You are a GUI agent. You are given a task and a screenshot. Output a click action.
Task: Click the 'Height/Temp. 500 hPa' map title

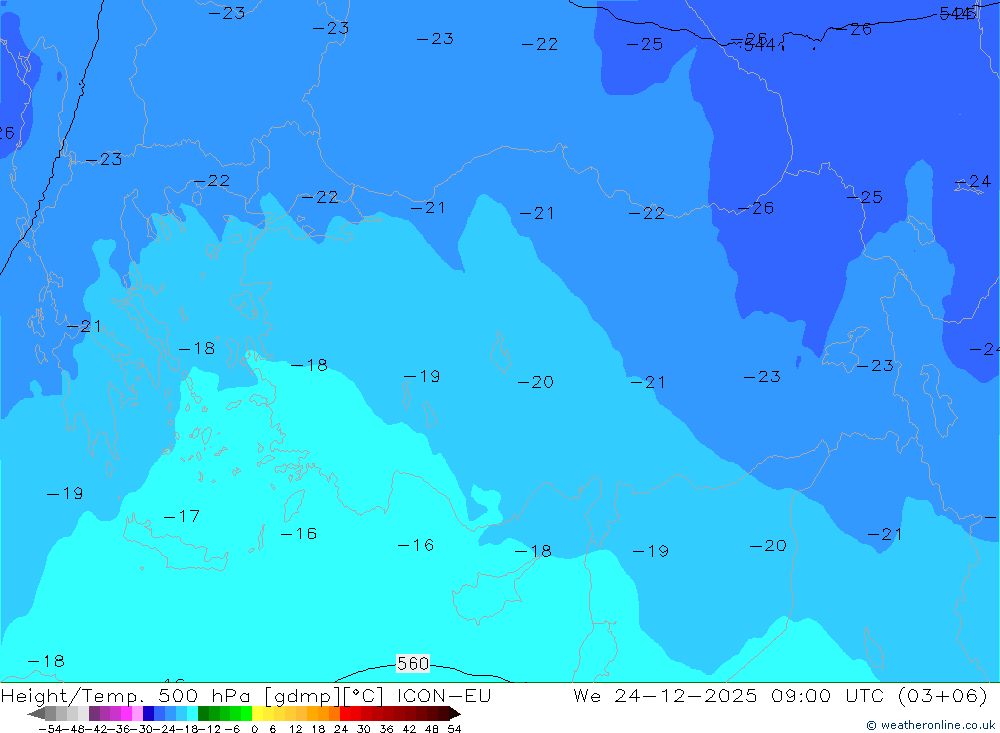(126, 695)
